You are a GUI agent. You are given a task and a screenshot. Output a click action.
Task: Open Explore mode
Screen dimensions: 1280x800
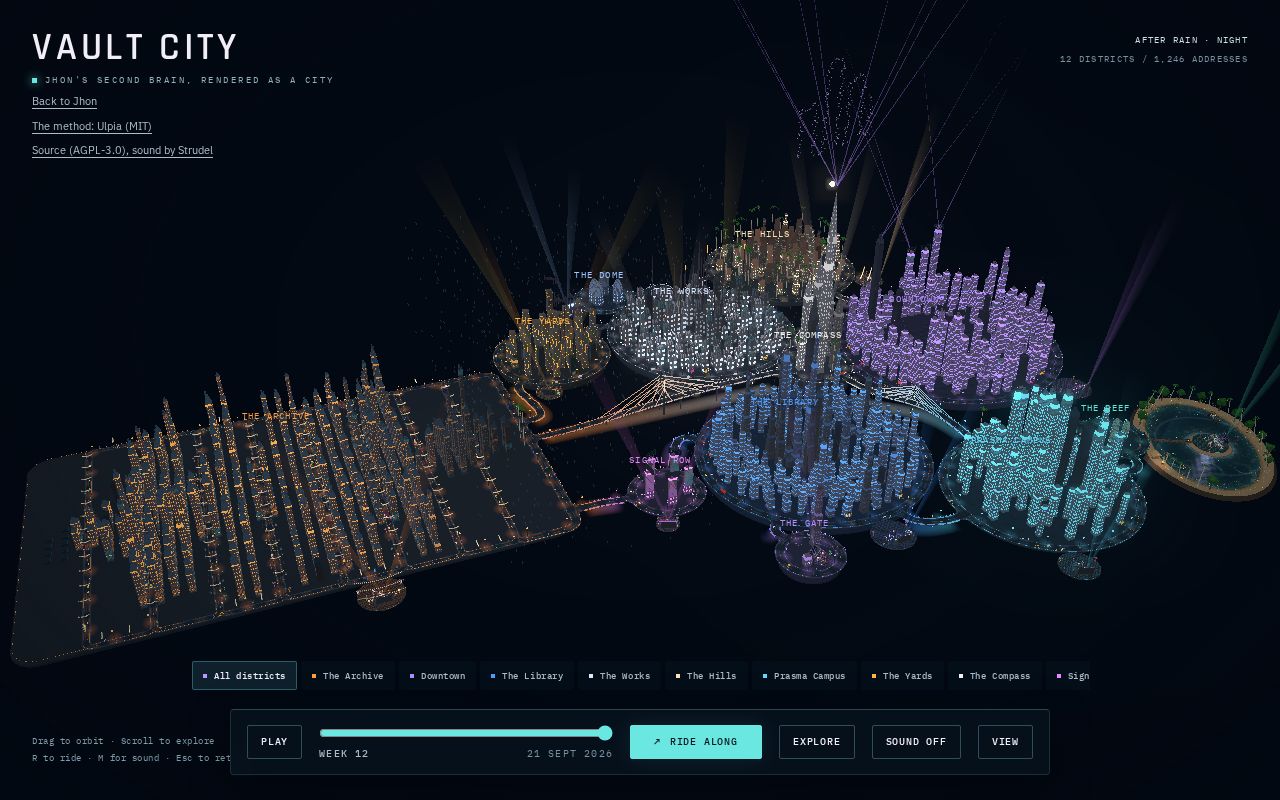coord(817,742)
